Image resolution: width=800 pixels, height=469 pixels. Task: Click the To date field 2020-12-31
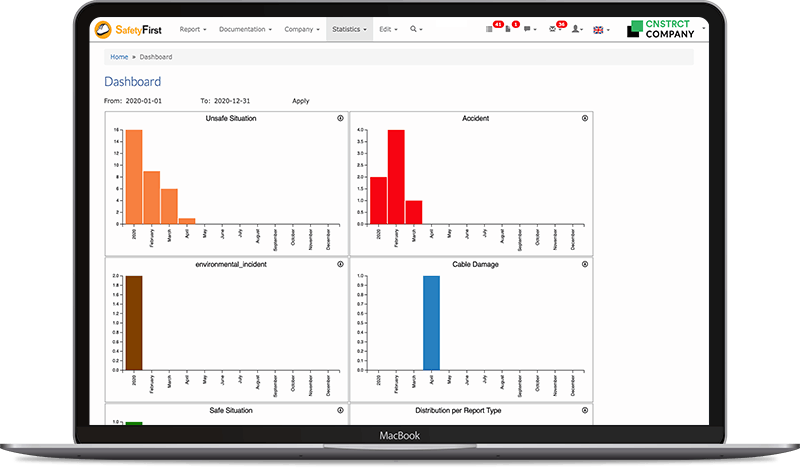click(x=232, y=101)
